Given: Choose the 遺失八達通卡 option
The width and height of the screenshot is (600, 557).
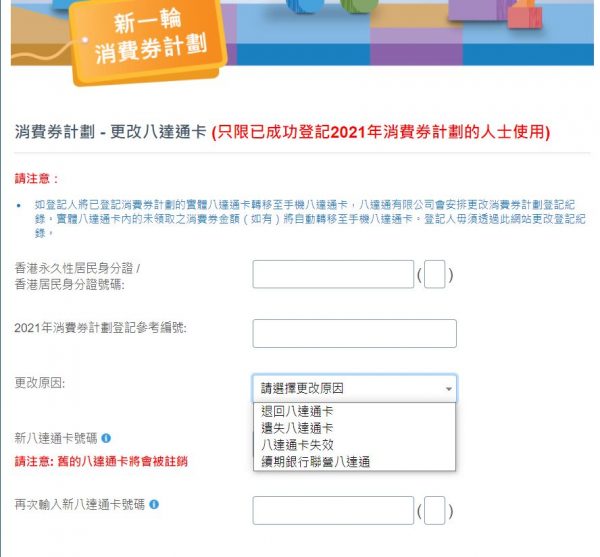Looking at the screenshot, I should [x=297, y=428].
